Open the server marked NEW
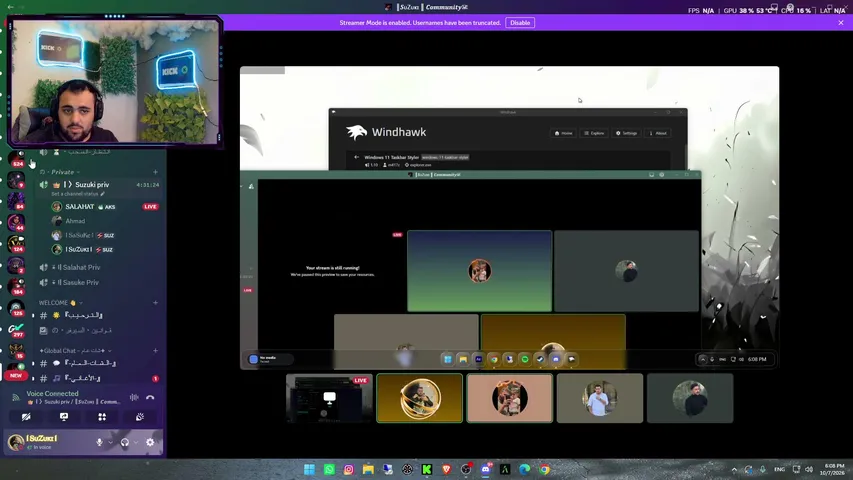 [x=16, y=371]
